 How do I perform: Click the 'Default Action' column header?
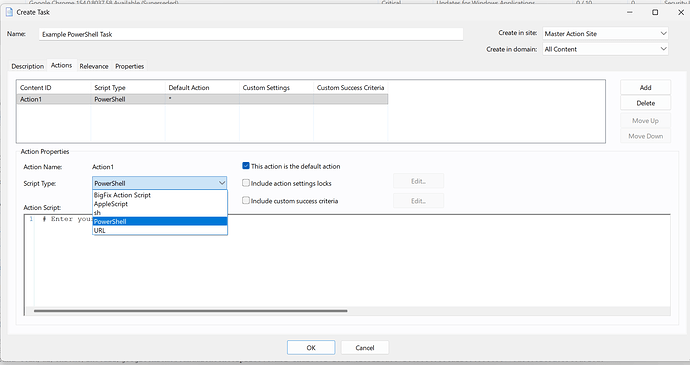click(x=202, y=88)
